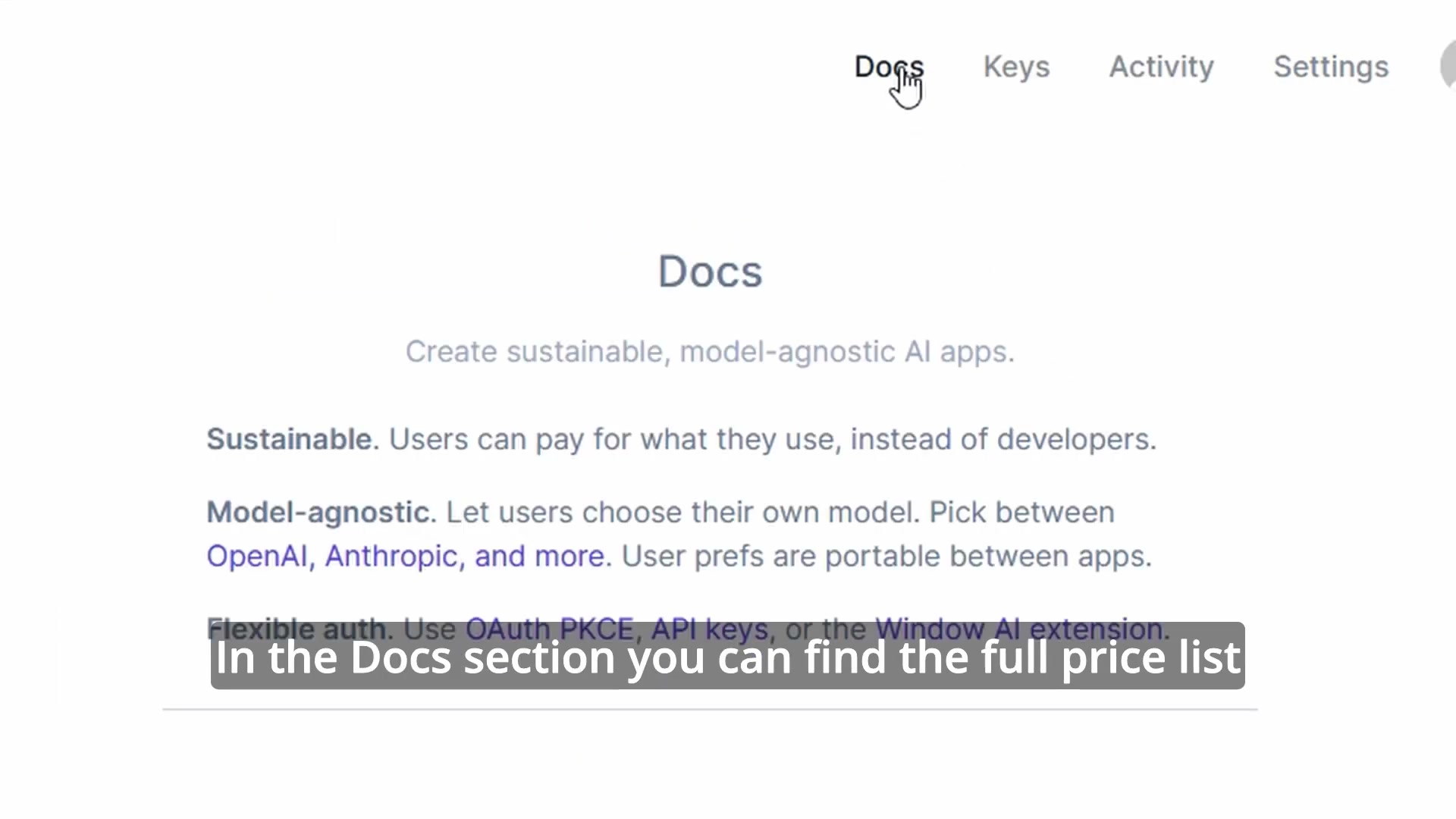Click the bold "Sustainable" term
Screen dimensions: 1456x819
tap(289, 439)
